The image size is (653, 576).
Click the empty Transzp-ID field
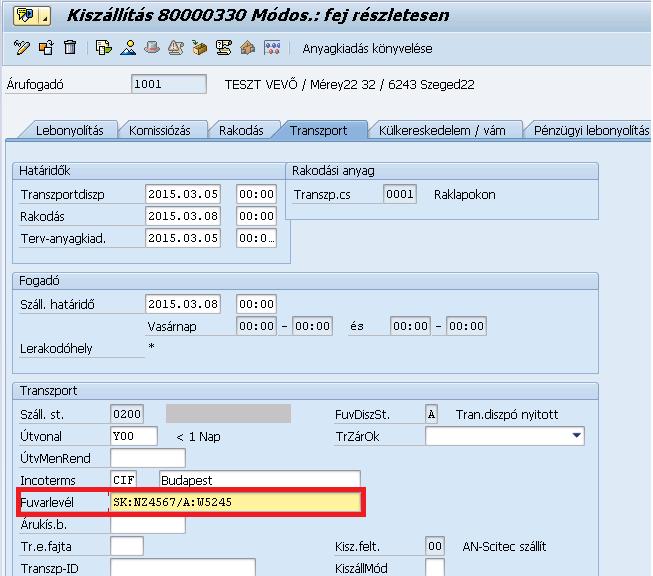point(183,568)
